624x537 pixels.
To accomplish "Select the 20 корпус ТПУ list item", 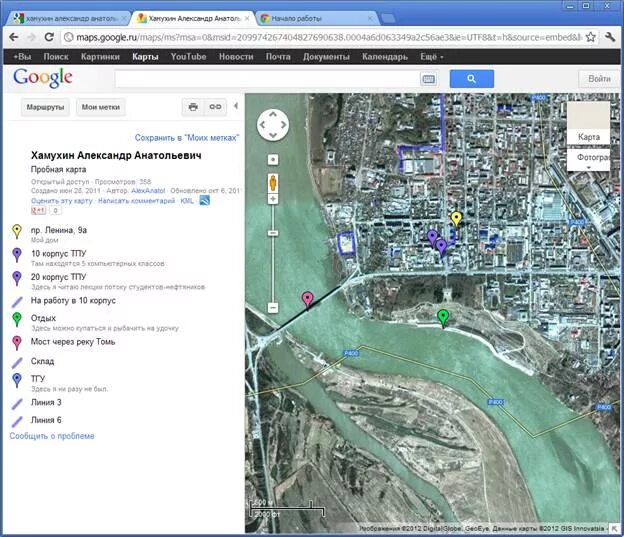I will click(58, 277).
